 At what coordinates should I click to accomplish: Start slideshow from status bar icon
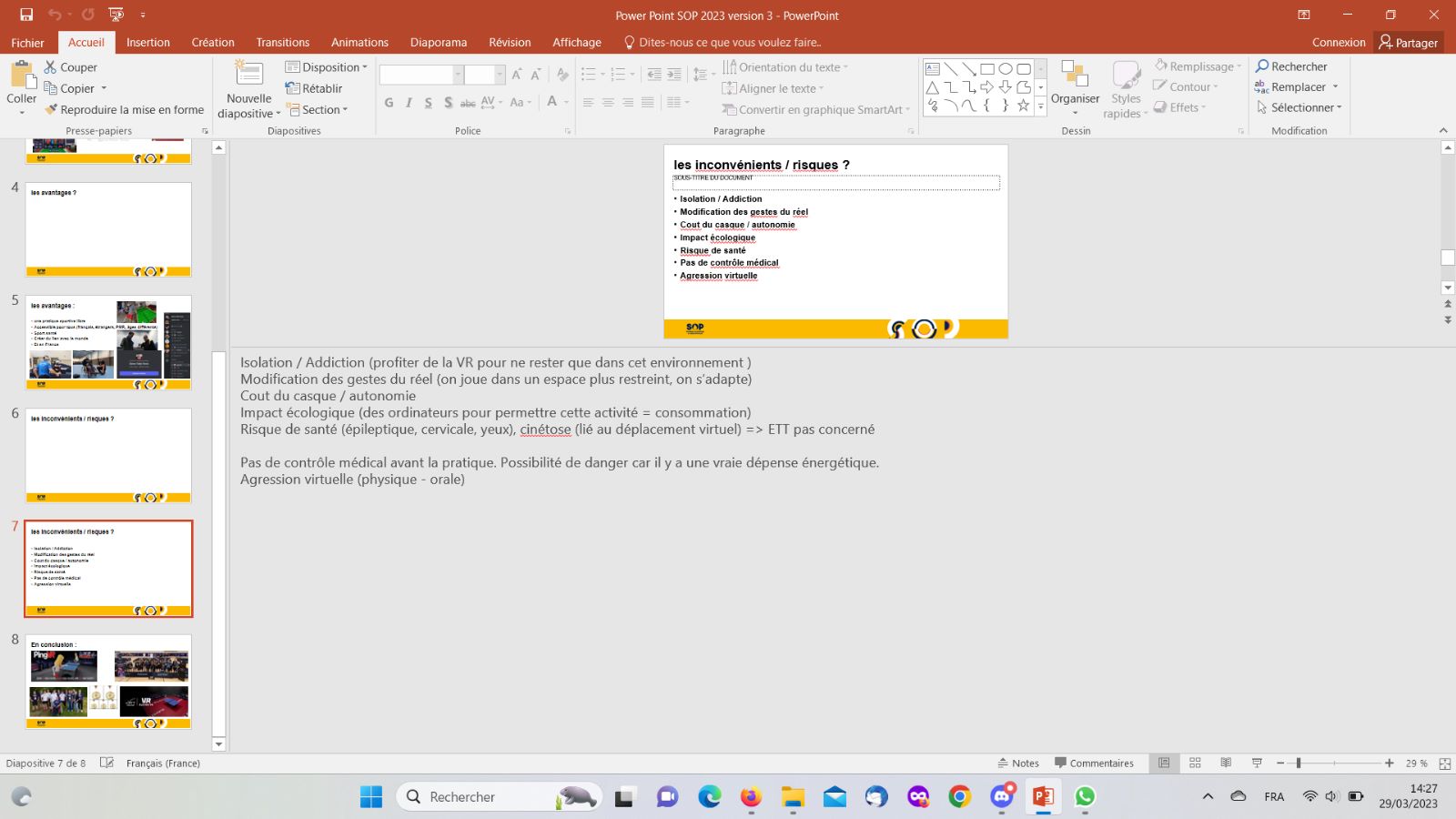[x=1257, y=763]
